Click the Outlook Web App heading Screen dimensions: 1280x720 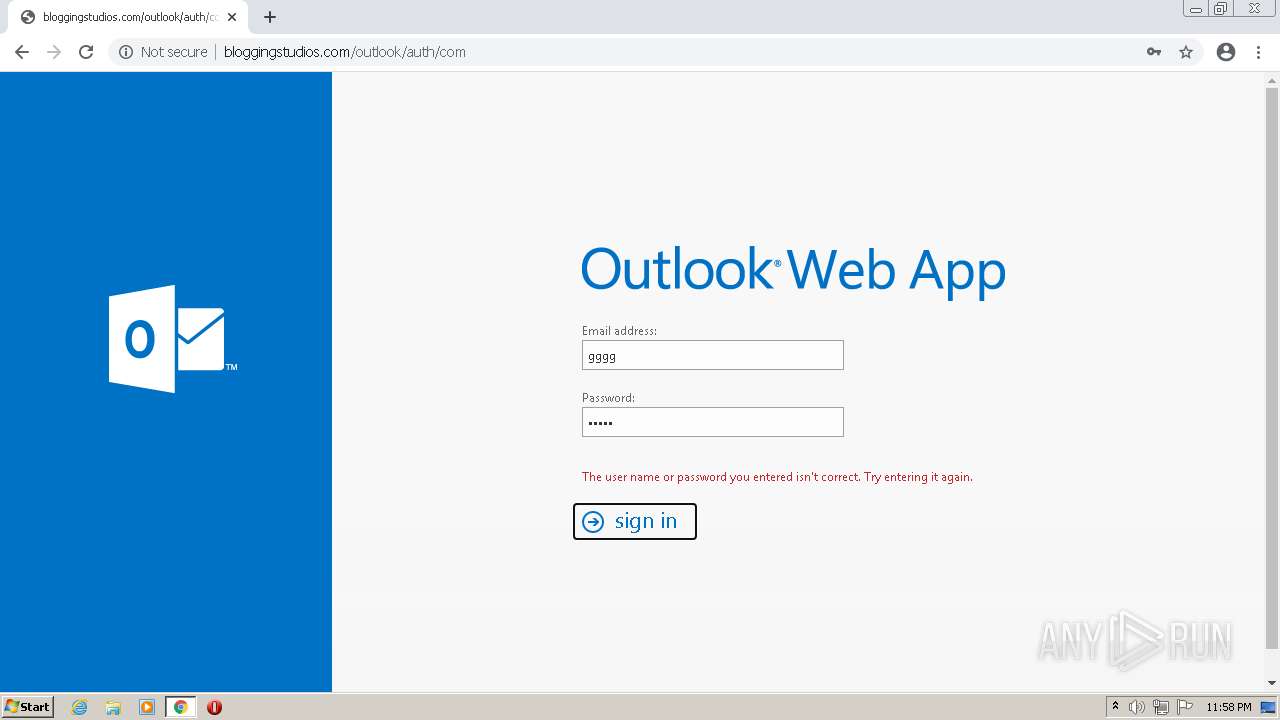click(793, 271)
